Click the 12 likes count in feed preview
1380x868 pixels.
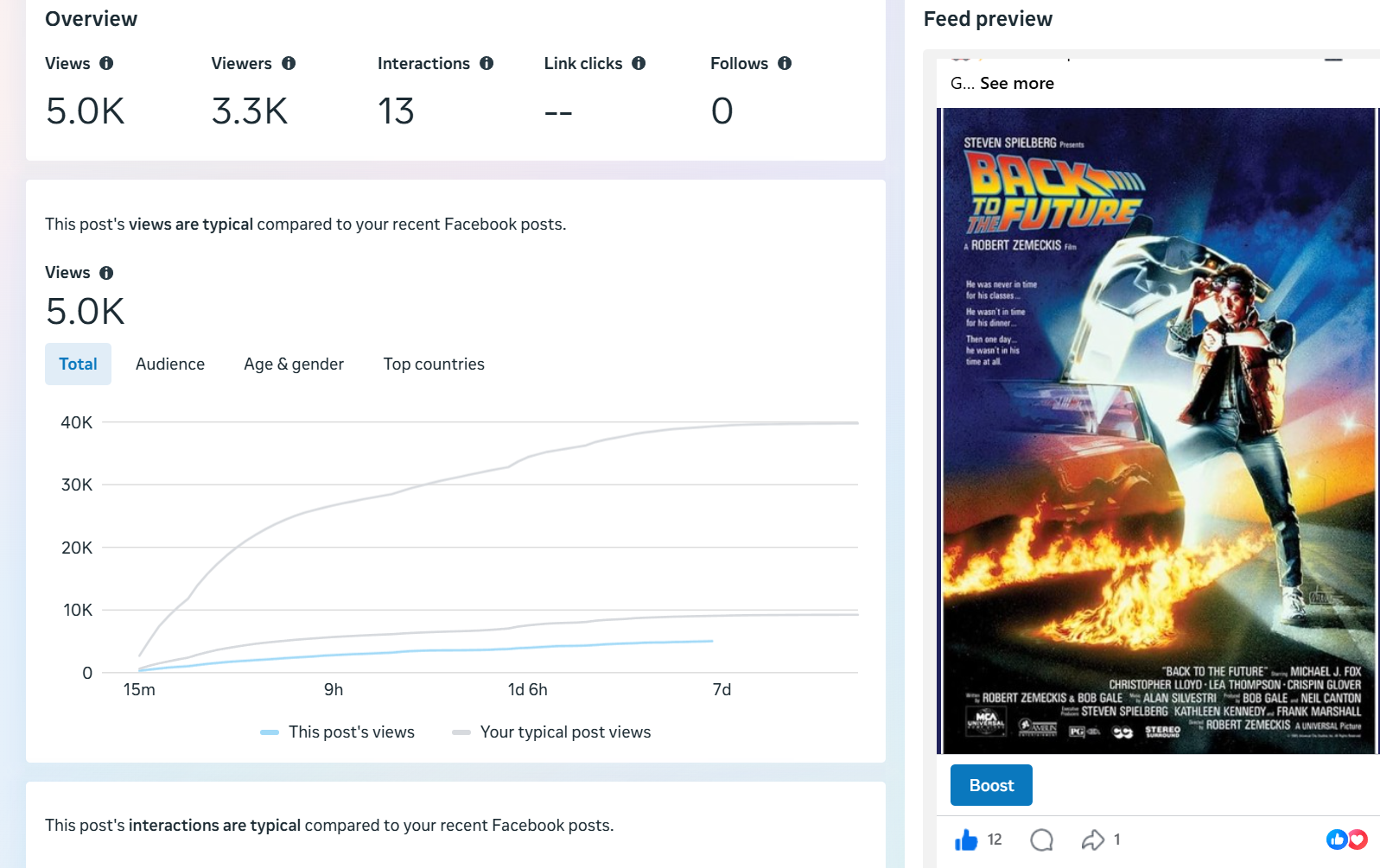click(995, 839)
